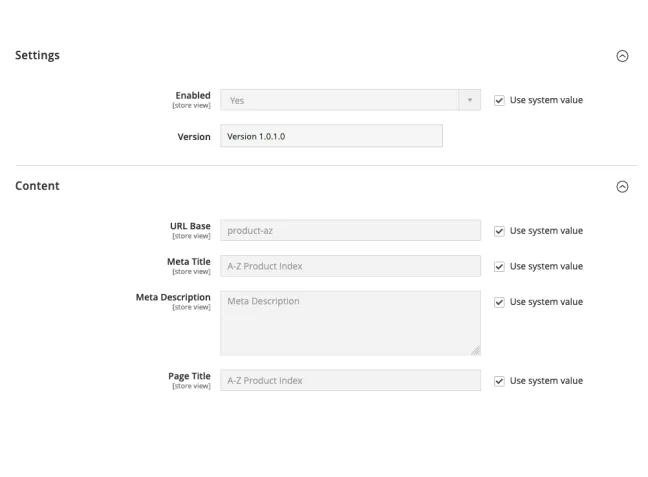Click the Meta Description textarea resize handle
The width and height of the screenshot is (648, 477).
pyautogui.click(x=475, y=350)
